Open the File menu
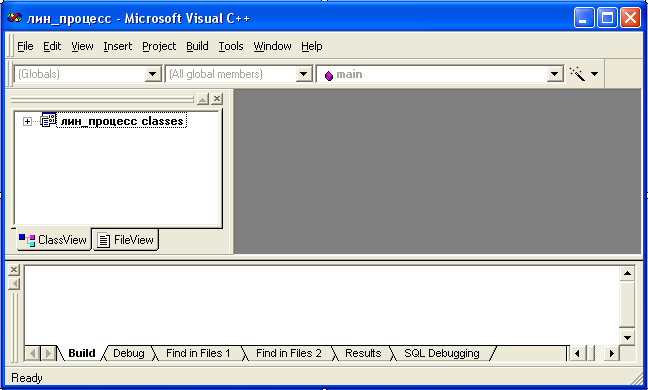The height and width of the screenshot is (390, 648). 25,46
